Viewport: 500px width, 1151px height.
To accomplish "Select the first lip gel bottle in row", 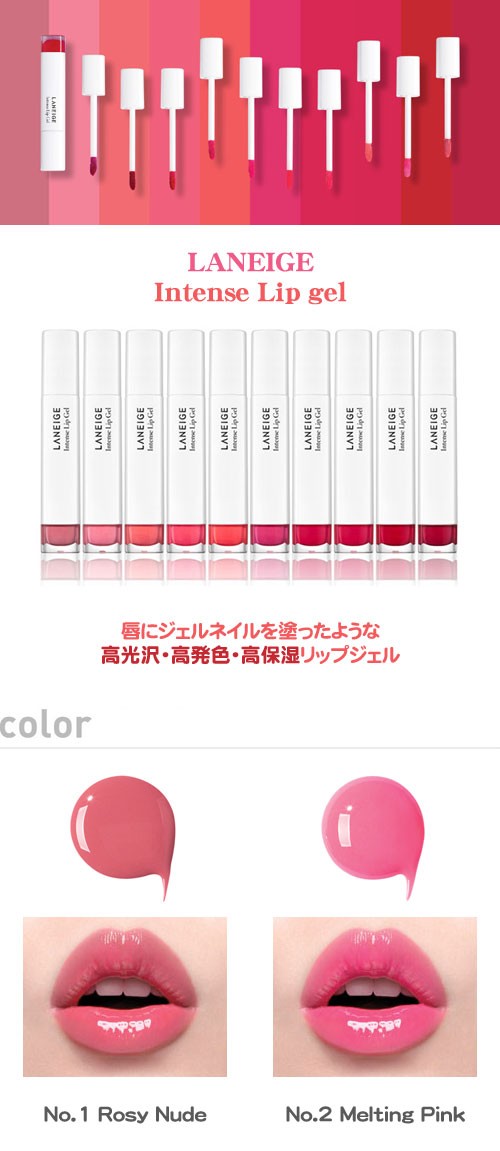I will pyautogui.click(x=60, y=441).
